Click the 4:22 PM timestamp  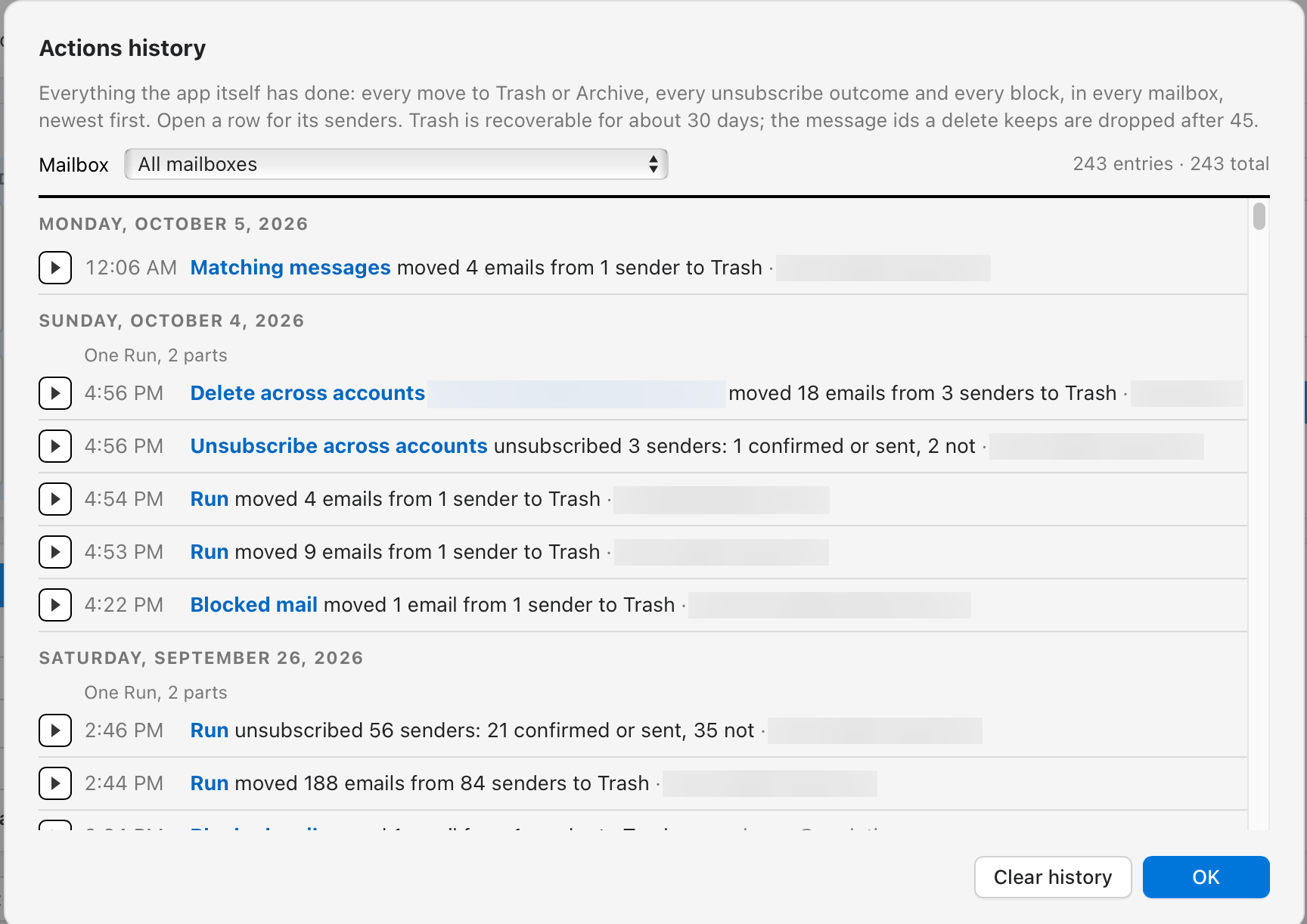pos(124,605)
